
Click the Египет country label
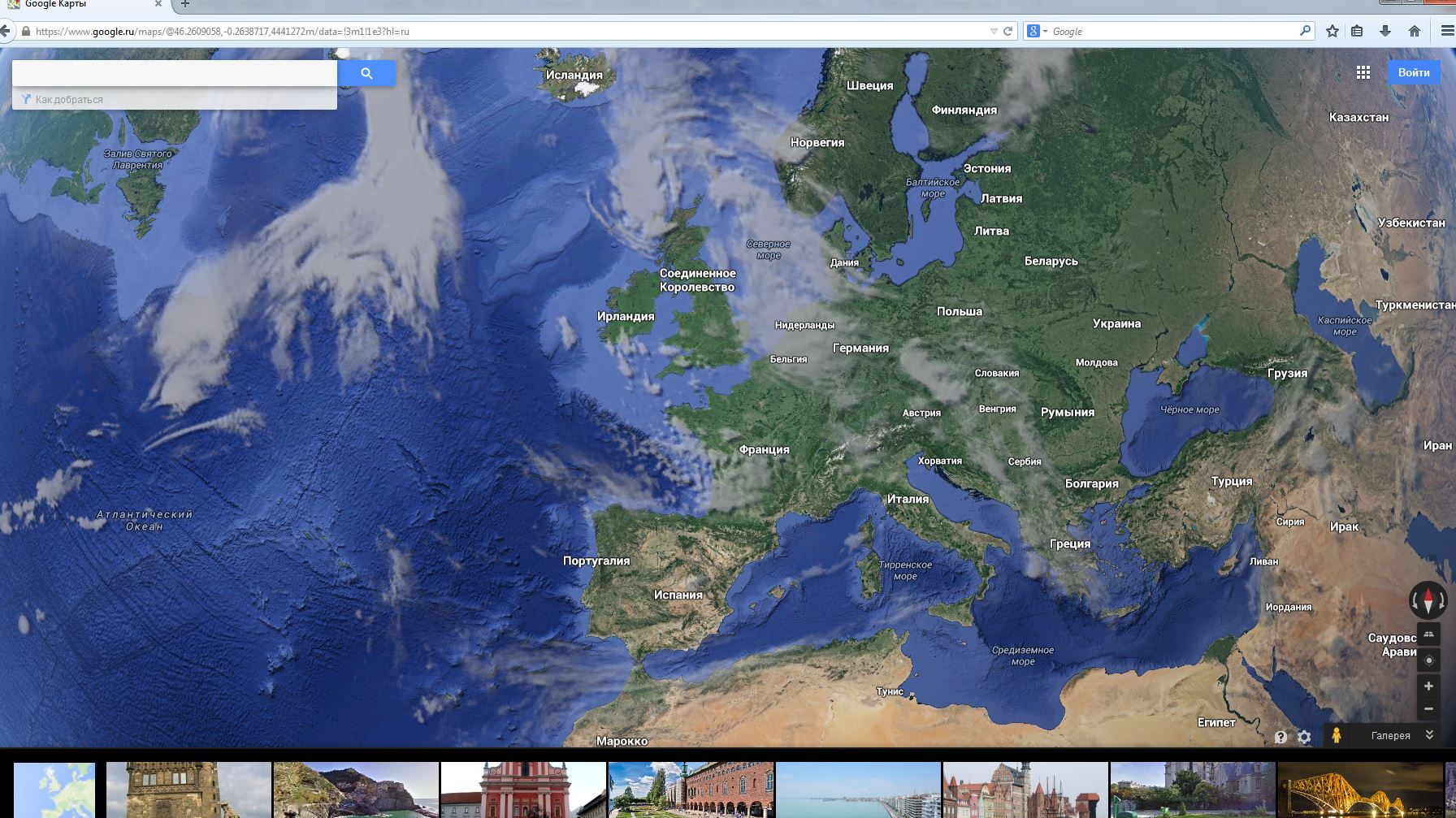point(1216,722)
